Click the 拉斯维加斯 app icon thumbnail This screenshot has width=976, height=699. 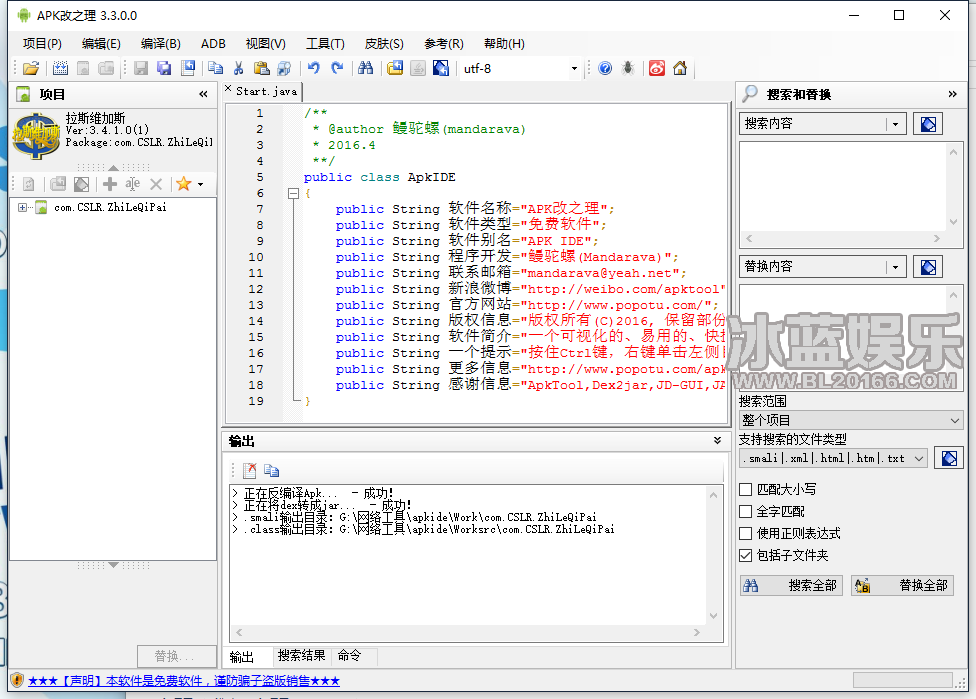36,134
